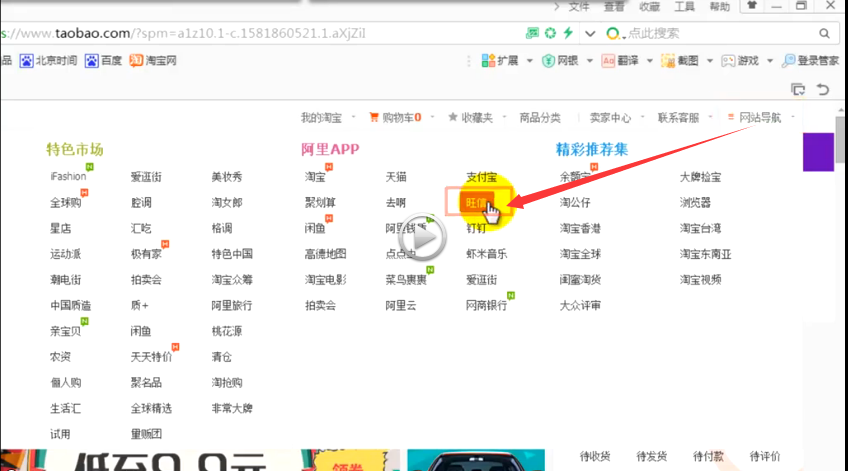The image size is (848, 471).
Task: Open the 工具 menu
Action: [684, 6]
